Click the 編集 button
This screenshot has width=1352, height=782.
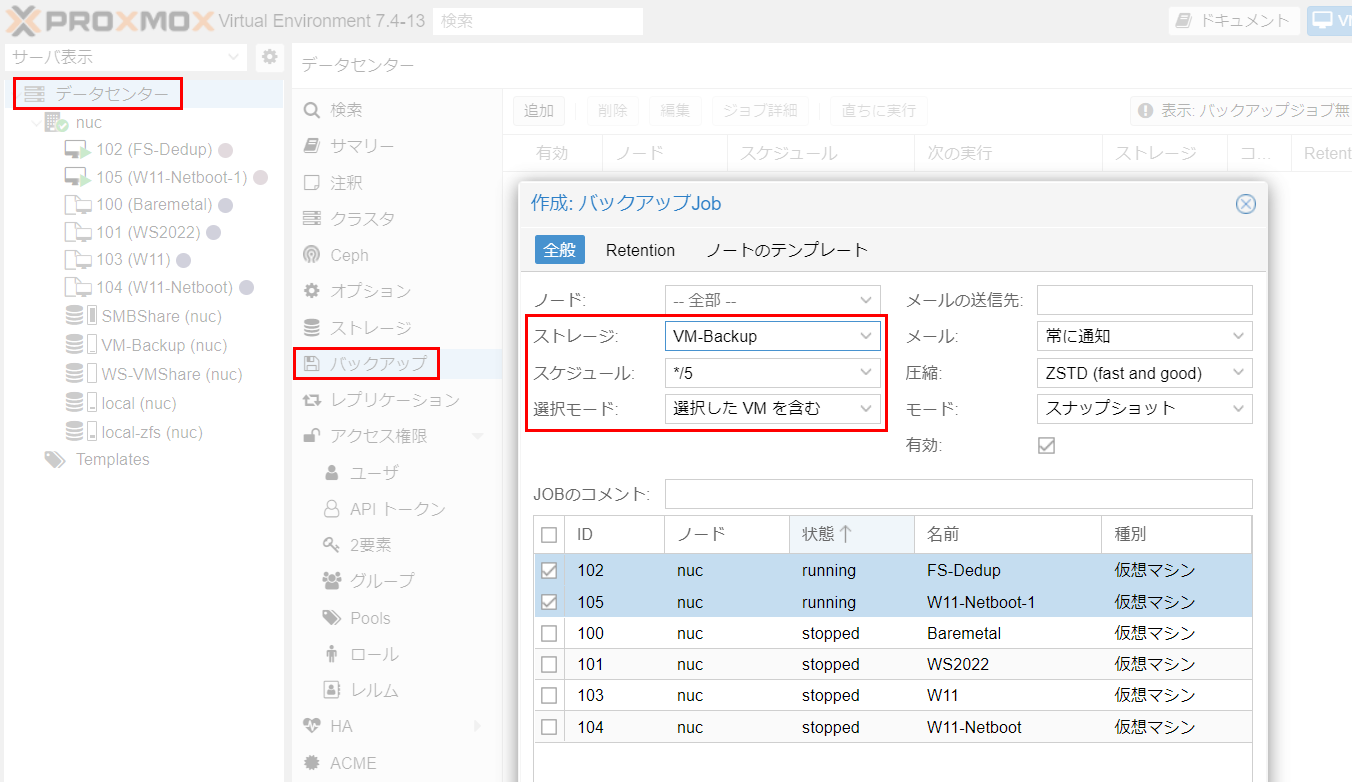click(x=675, y=111)
